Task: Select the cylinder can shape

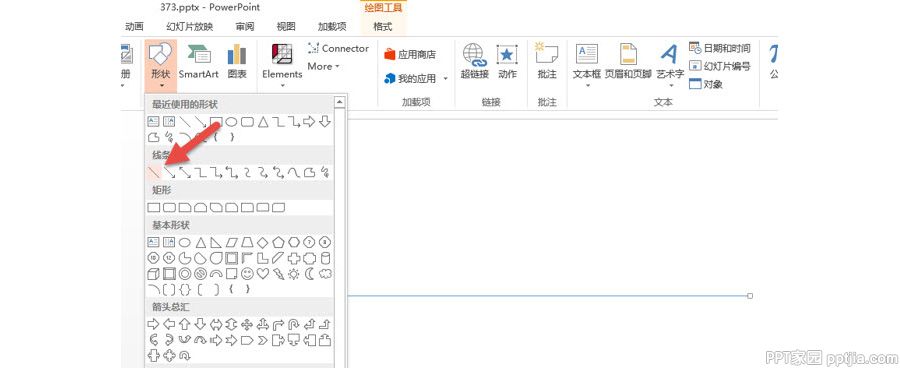Action: point(325,258)
